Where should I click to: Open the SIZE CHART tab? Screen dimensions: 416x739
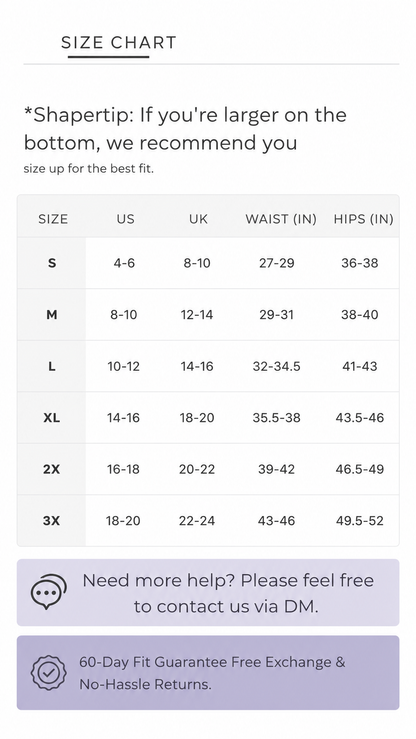[119, 43]
